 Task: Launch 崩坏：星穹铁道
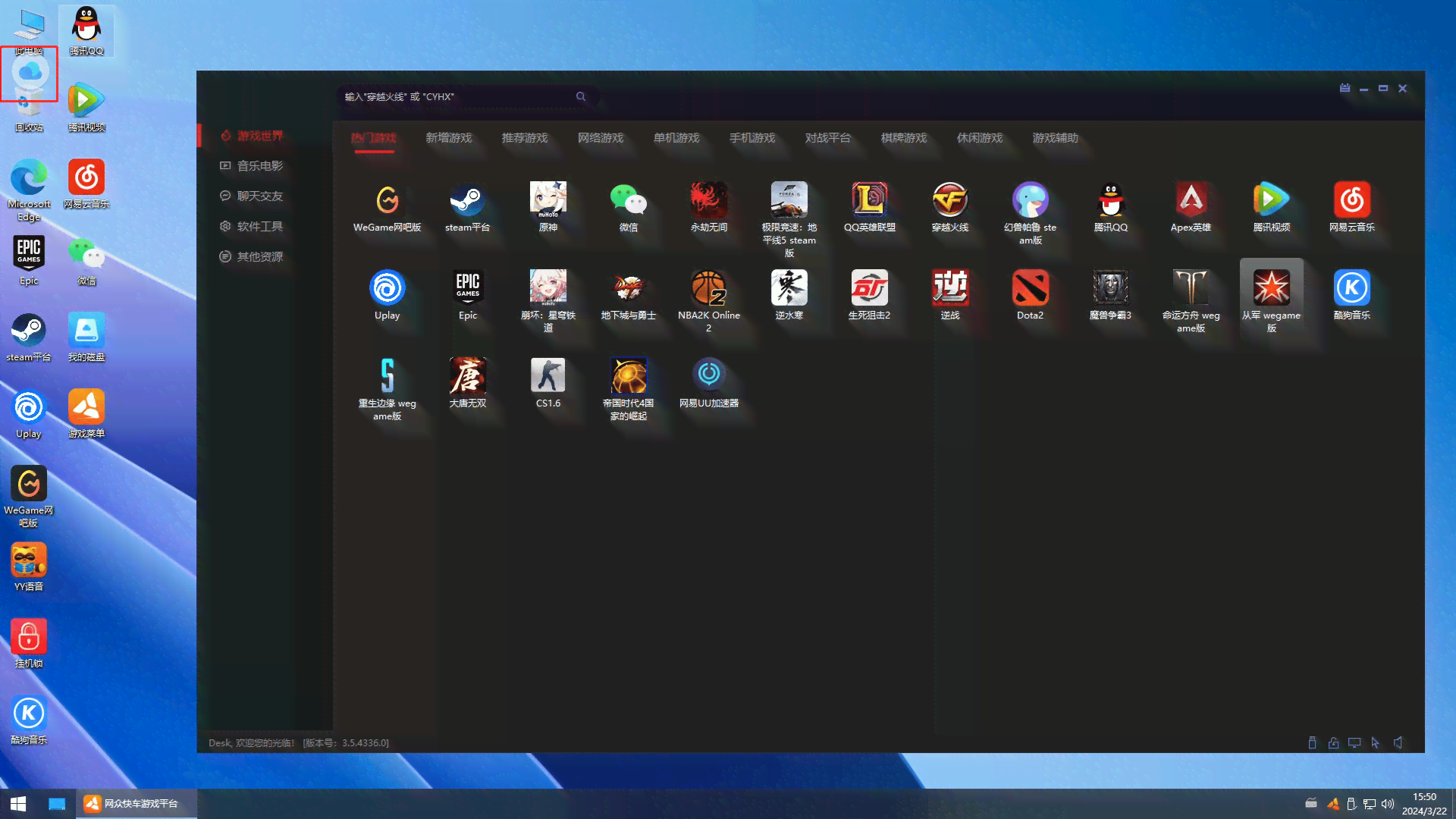(548, 301)
